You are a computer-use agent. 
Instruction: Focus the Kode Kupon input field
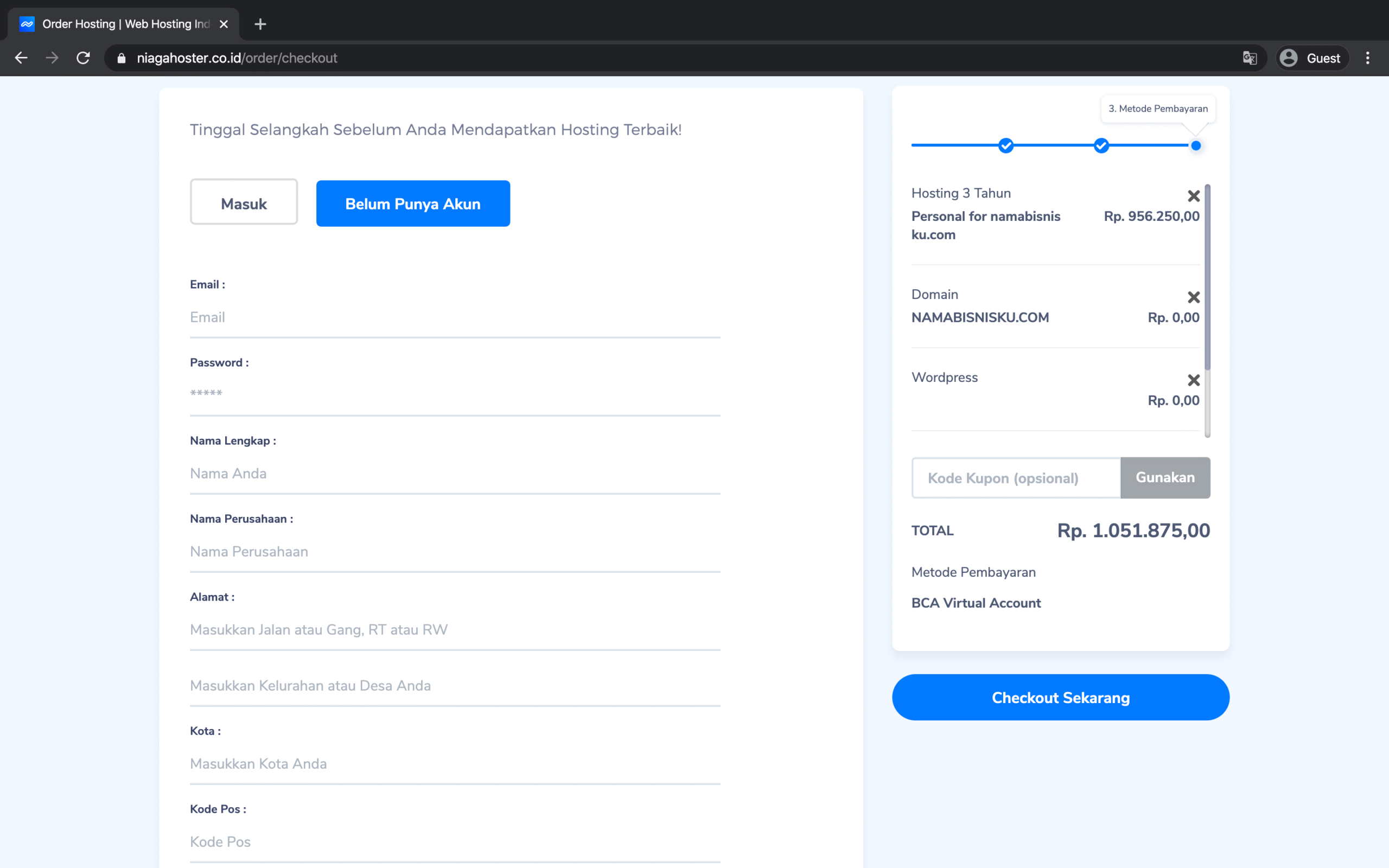pos(1016,477)
